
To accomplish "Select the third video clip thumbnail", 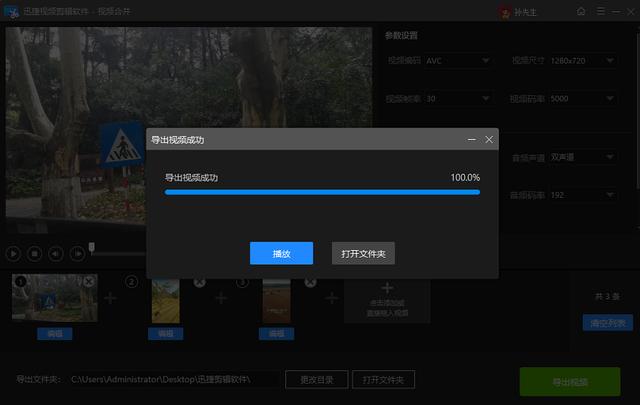I will pyautogui.click(x=277, y=301).
